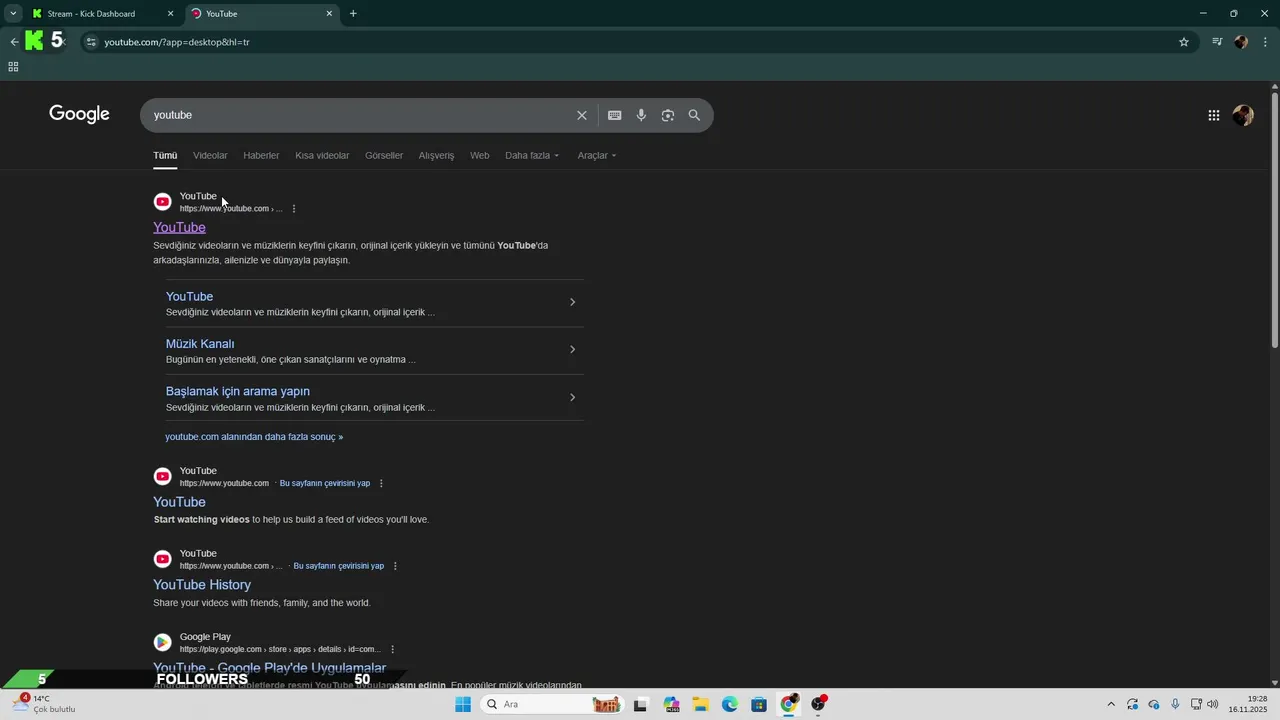Image resolution: width=1280 pixels, height=720 pixels.
Task: Translate the YouTube History page result
Action: click(x=338, y=566)
